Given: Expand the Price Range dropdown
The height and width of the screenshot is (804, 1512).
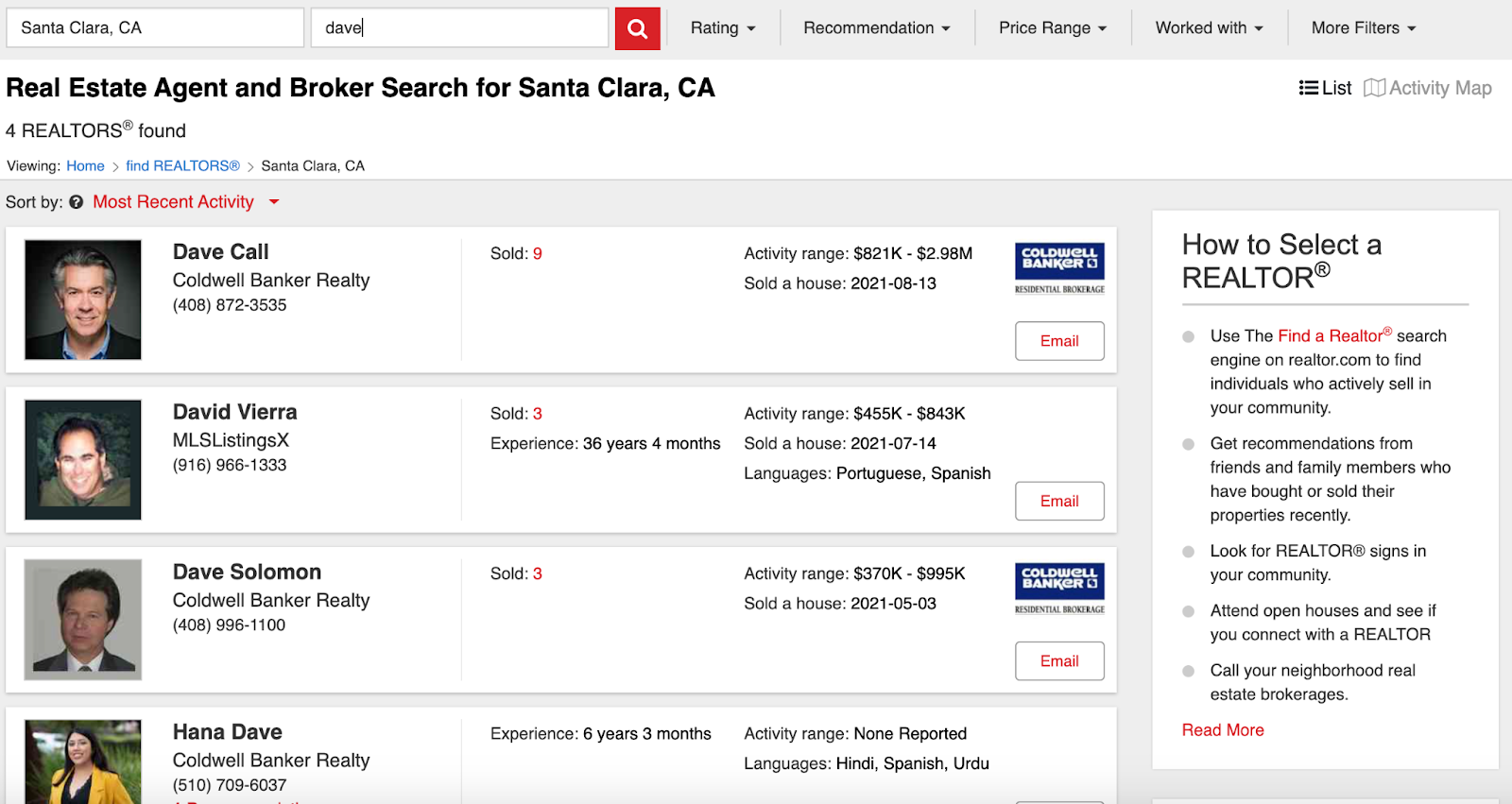Looking at the screenshot, I should pos(1052,28).
